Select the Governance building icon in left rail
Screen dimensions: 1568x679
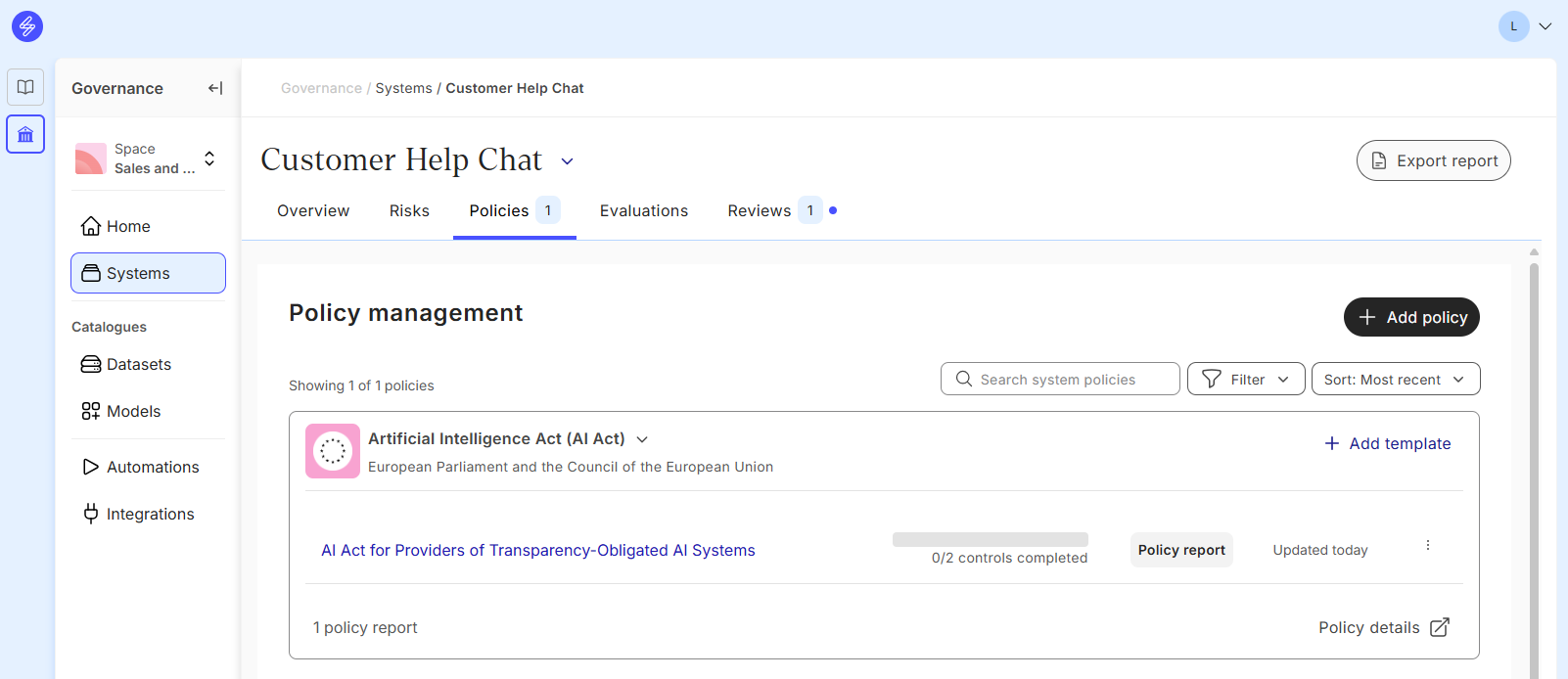click(x=25, y=135)
